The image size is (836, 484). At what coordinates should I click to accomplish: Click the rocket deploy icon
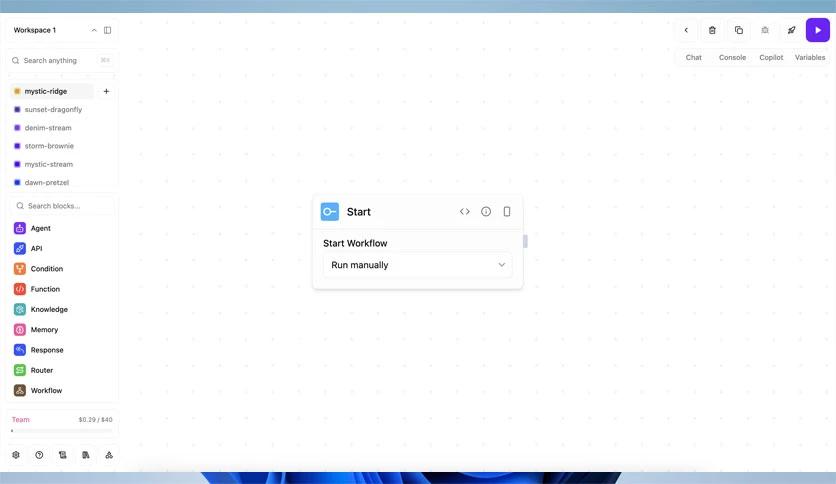791,30
